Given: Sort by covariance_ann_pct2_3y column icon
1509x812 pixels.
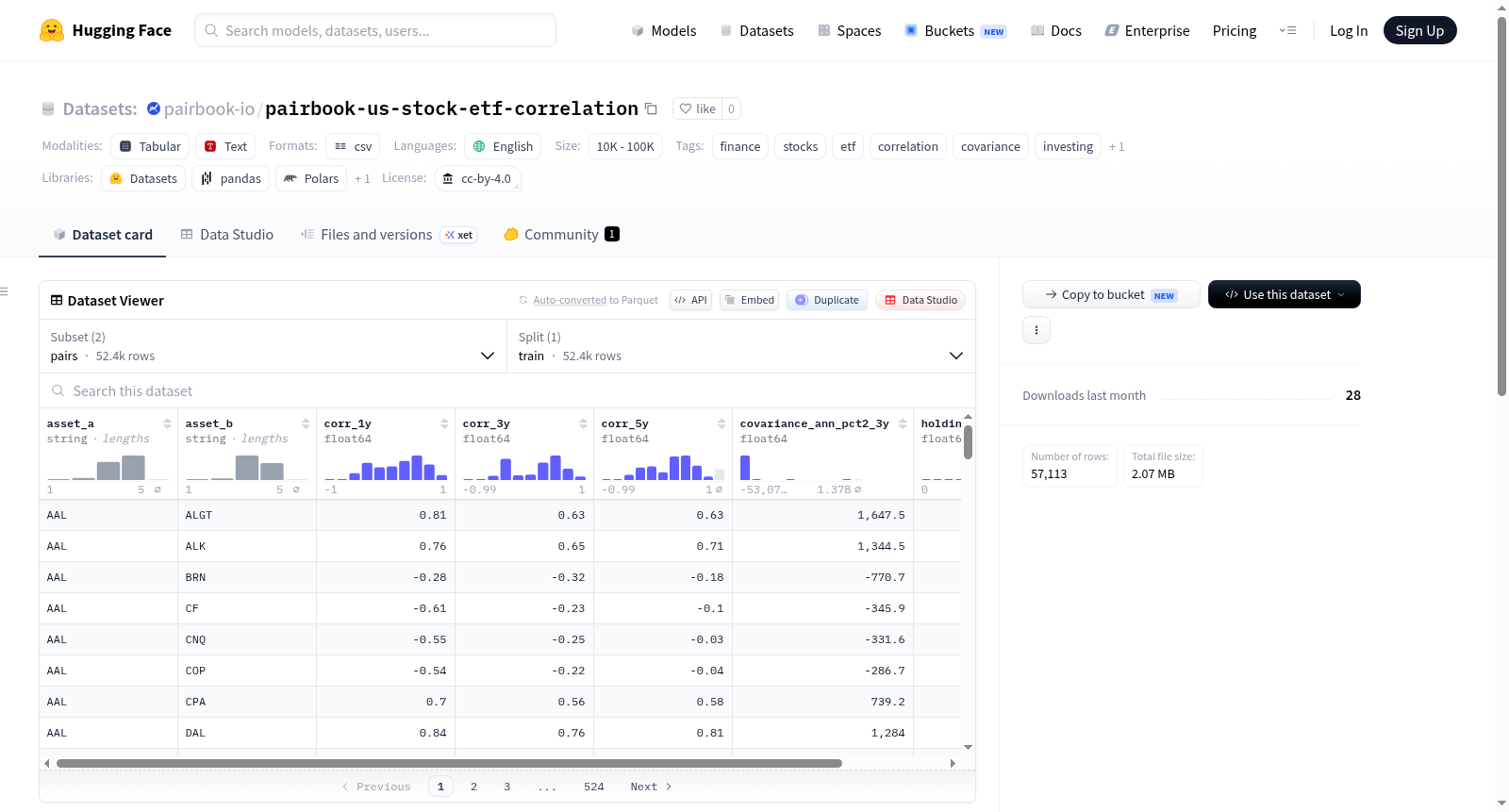Looking at the screenshot, I should click(x=903, y=423).
